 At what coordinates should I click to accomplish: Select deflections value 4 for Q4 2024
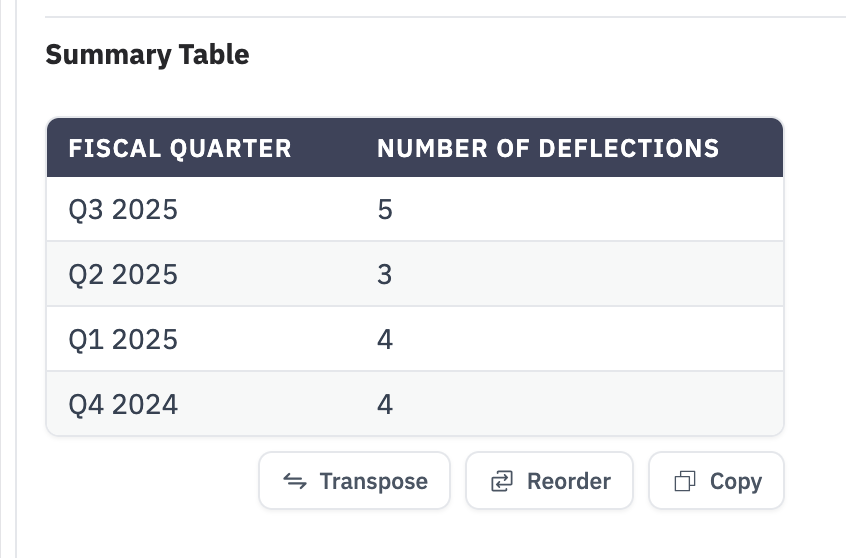(x=385, y=404)
